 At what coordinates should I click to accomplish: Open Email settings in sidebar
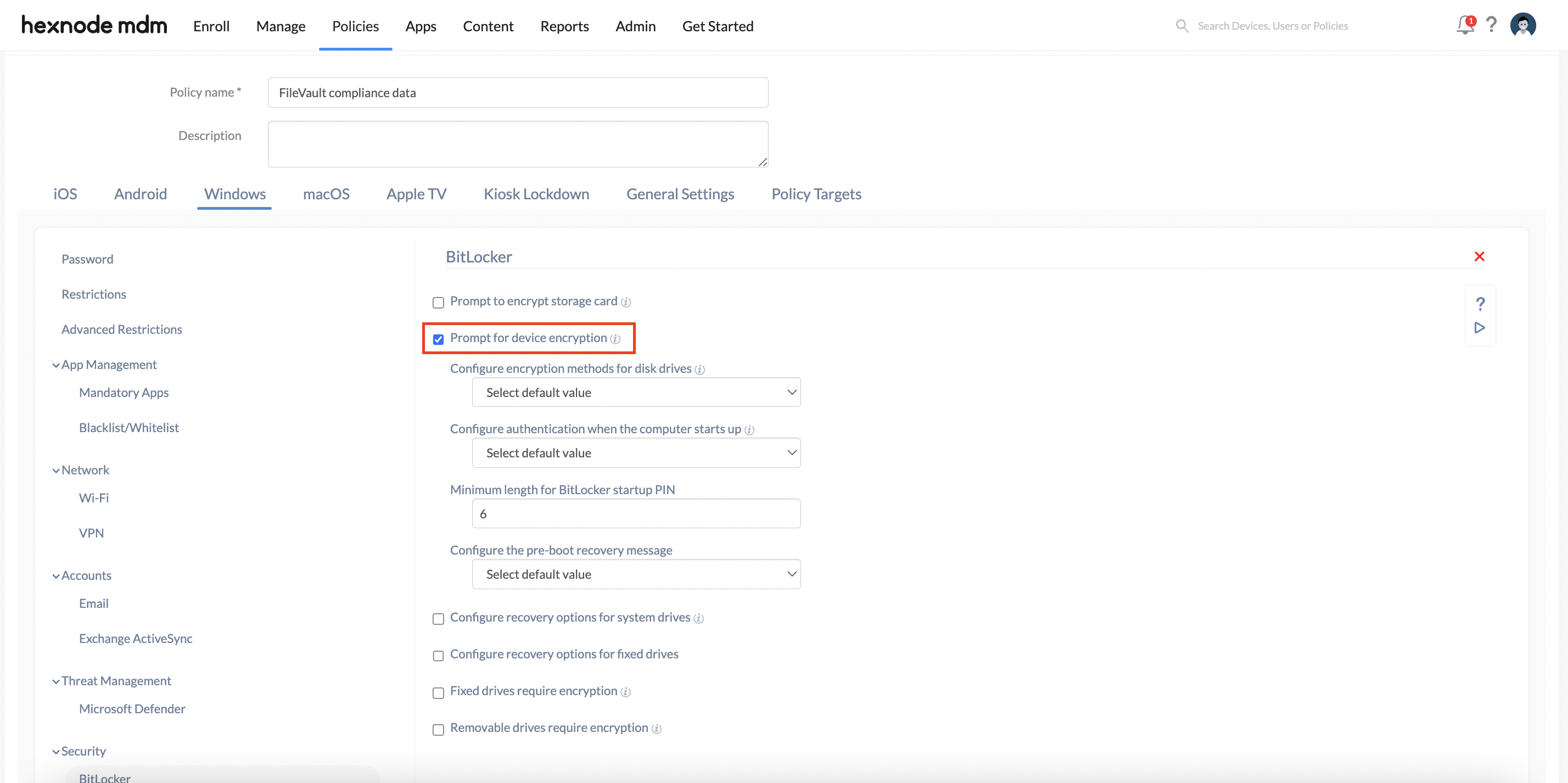coord(94,603)
